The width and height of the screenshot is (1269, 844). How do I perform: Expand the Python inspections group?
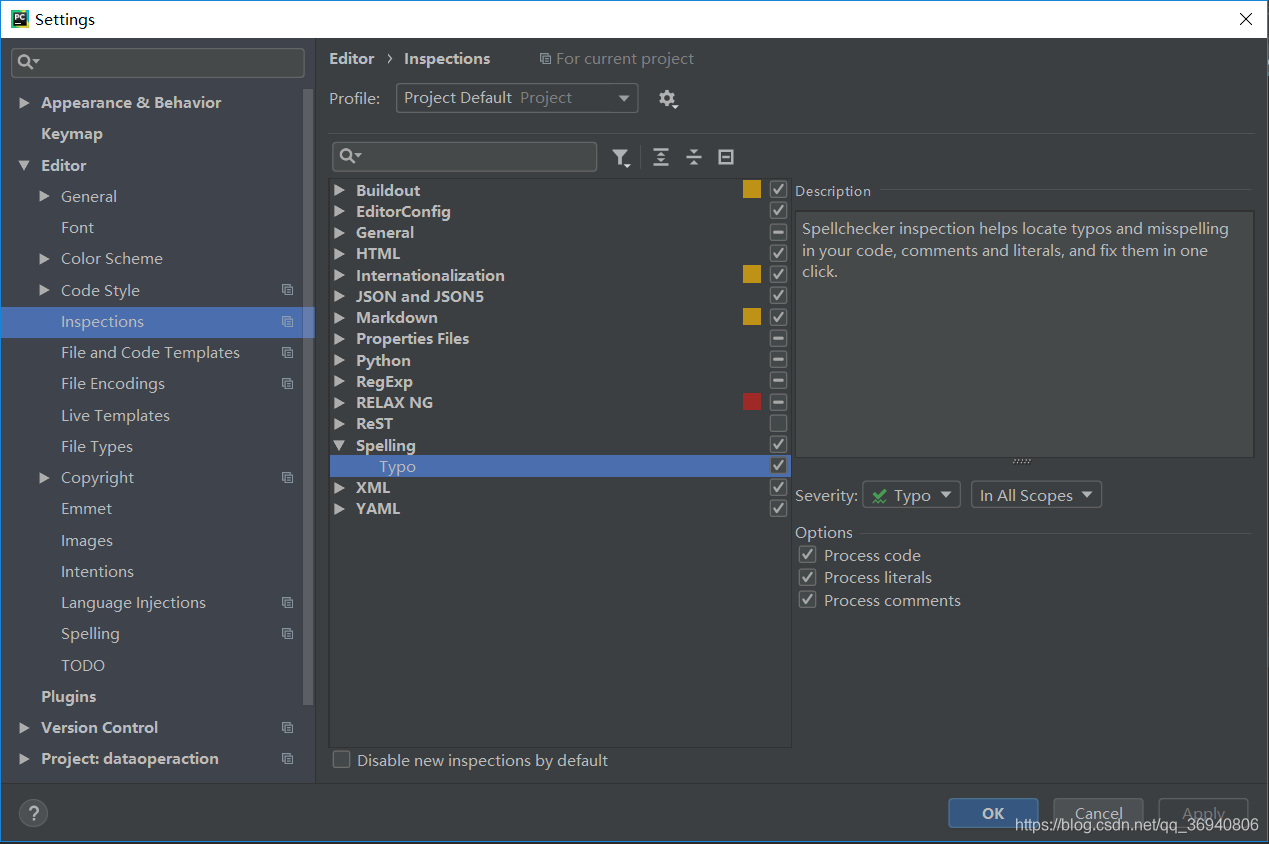(x=340, y=360)
